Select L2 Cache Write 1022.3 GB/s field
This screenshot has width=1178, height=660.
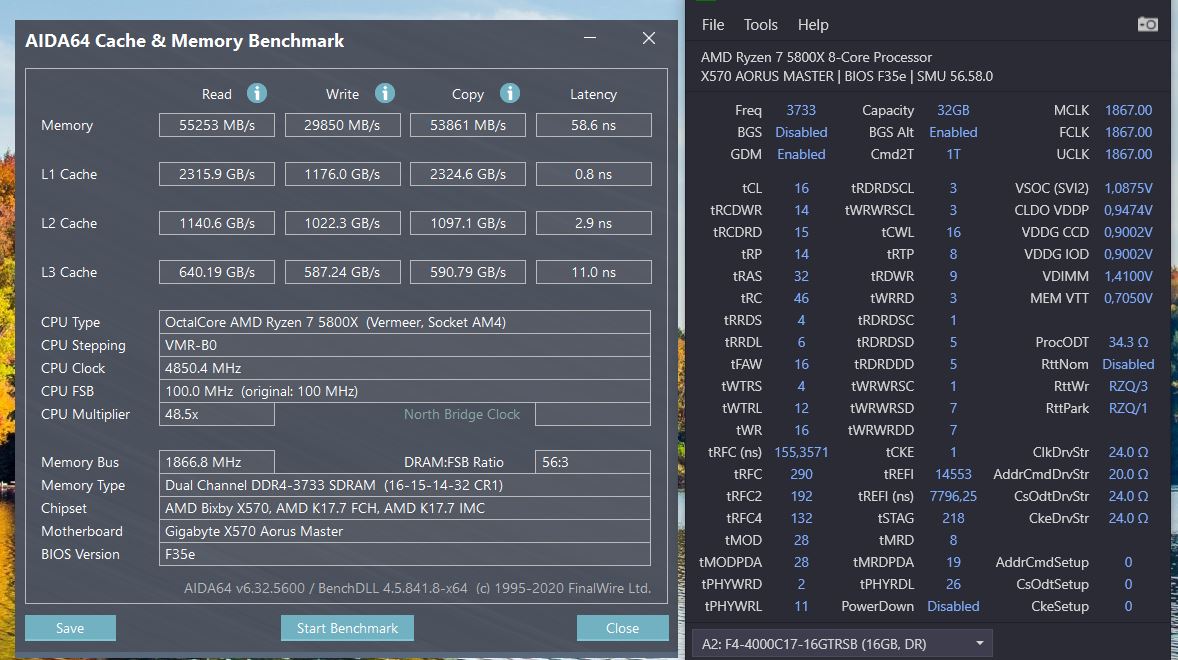(342, 223)
